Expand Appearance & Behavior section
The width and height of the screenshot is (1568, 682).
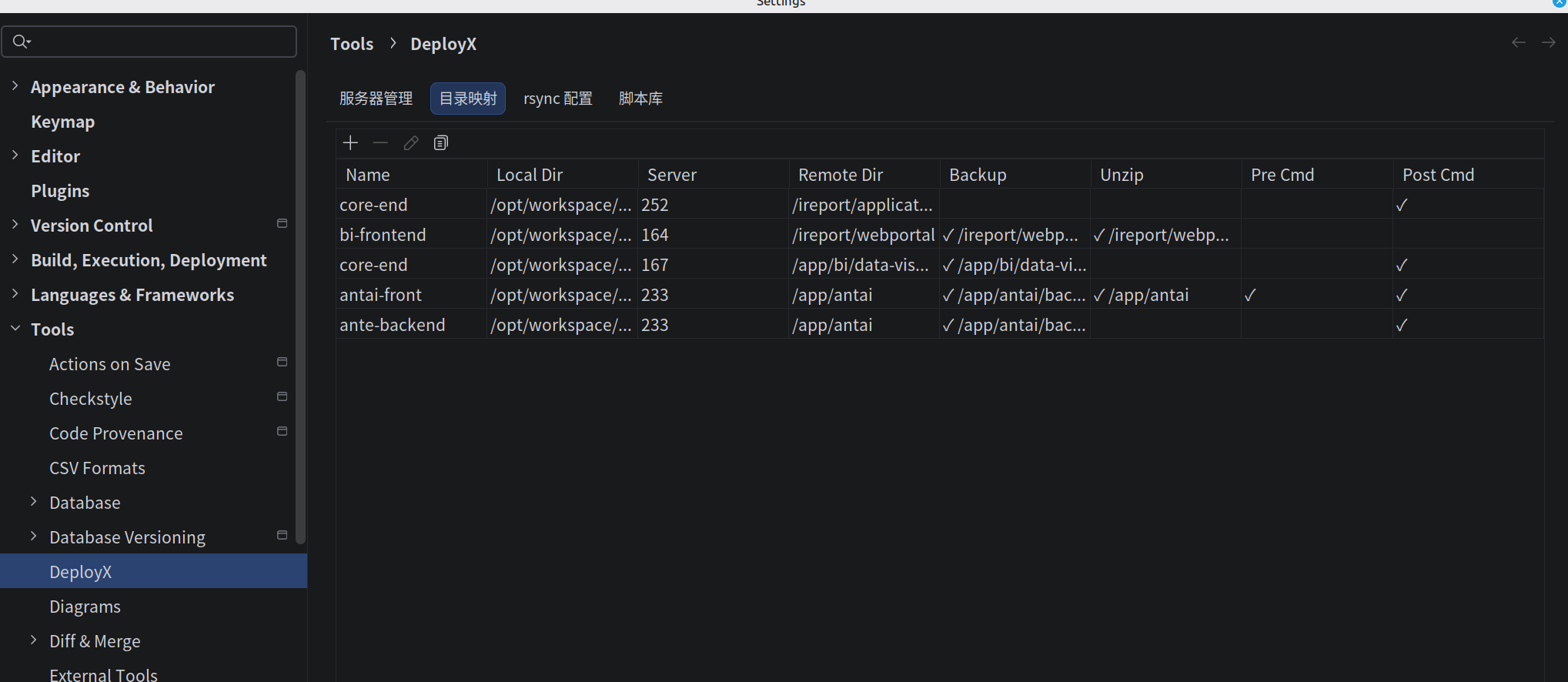15,85
